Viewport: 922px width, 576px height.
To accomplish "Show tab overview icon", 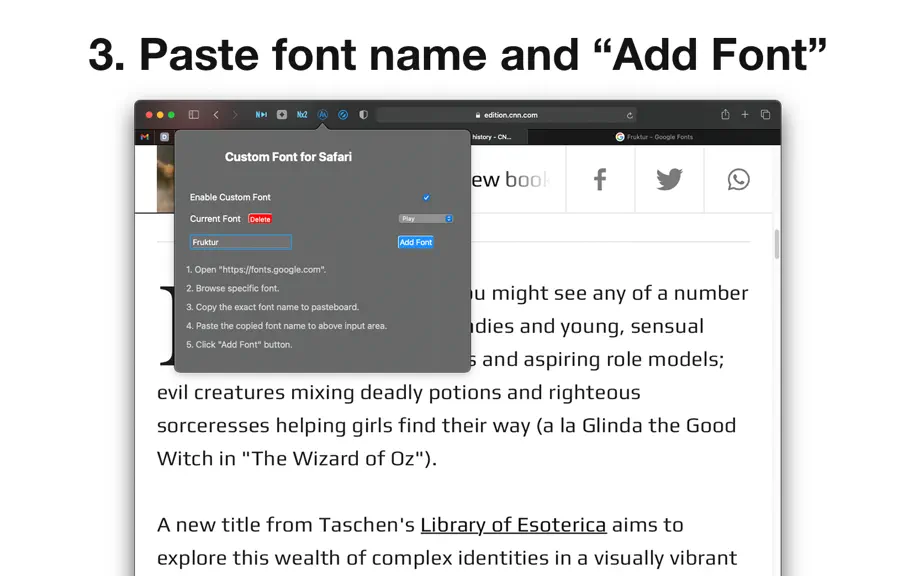I will (x=765, y=115).
